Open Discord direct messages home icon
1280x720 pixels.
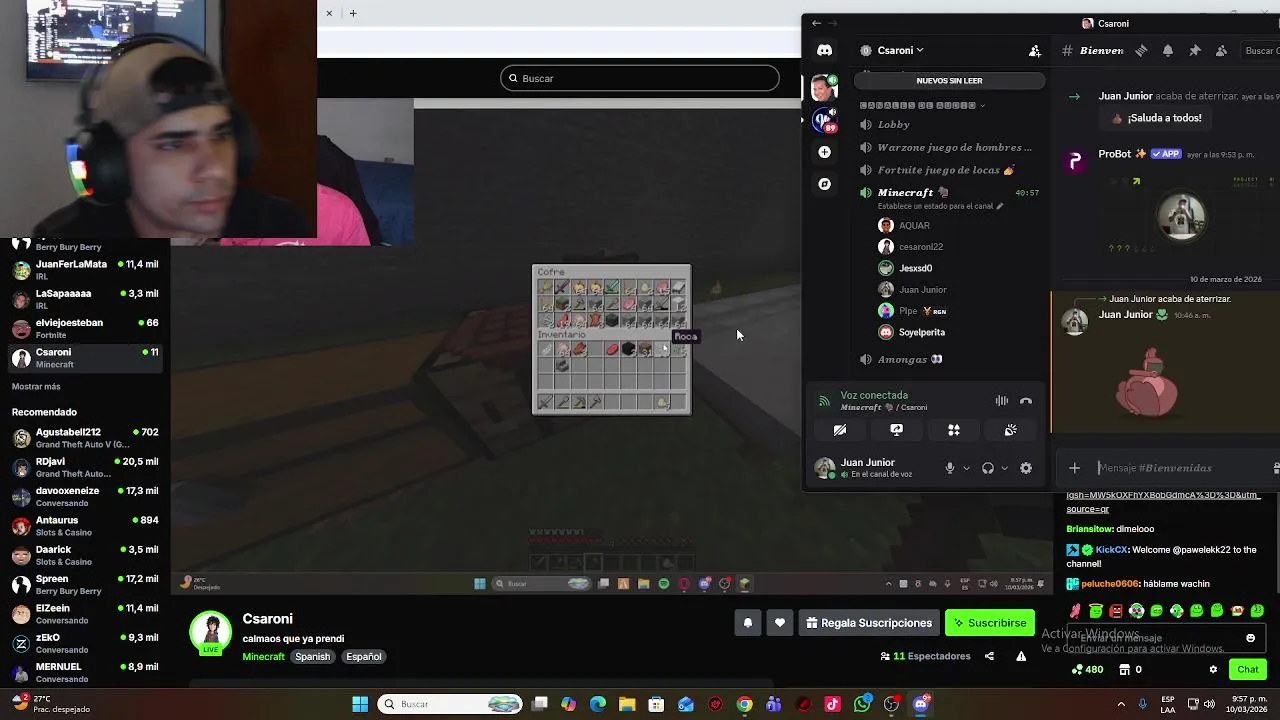[824, 50]
